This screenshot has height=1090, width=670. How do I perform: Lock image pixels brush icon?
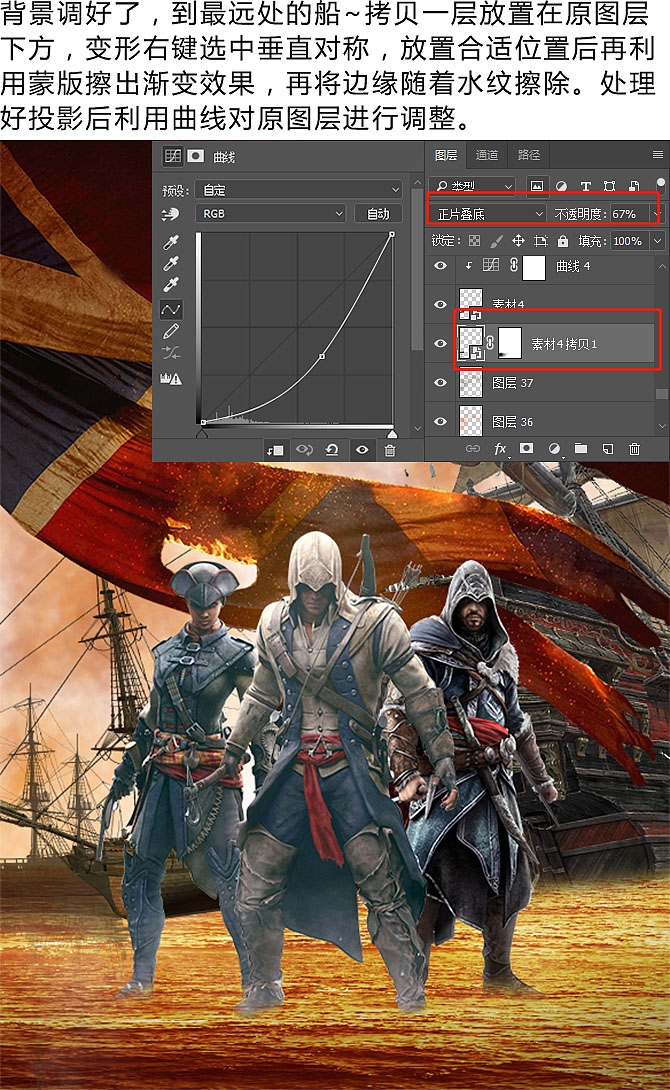click(496, 241)
